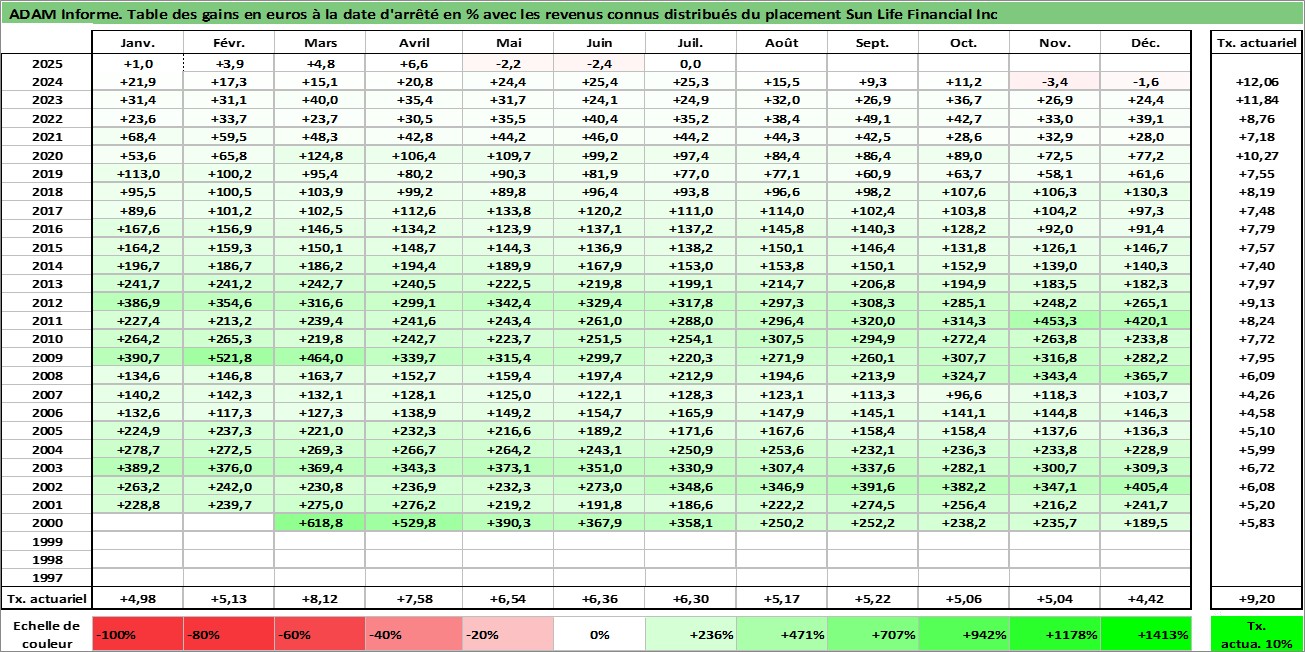This screenshot has width=1305, height=652.
Task: Click the +236% light green swatch
Action: click(x=690, y=634)
